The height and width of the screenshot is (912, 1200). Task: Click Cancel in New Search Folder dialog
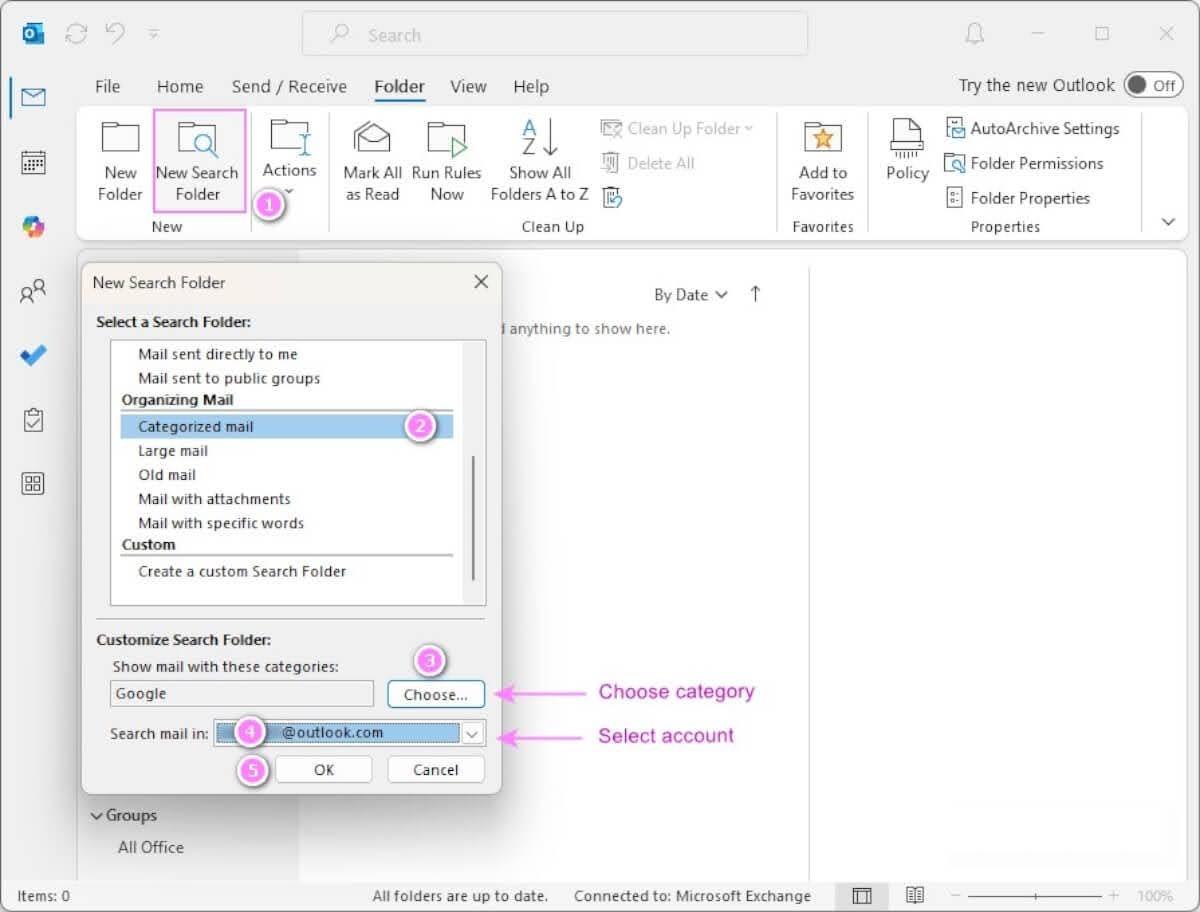436,769
